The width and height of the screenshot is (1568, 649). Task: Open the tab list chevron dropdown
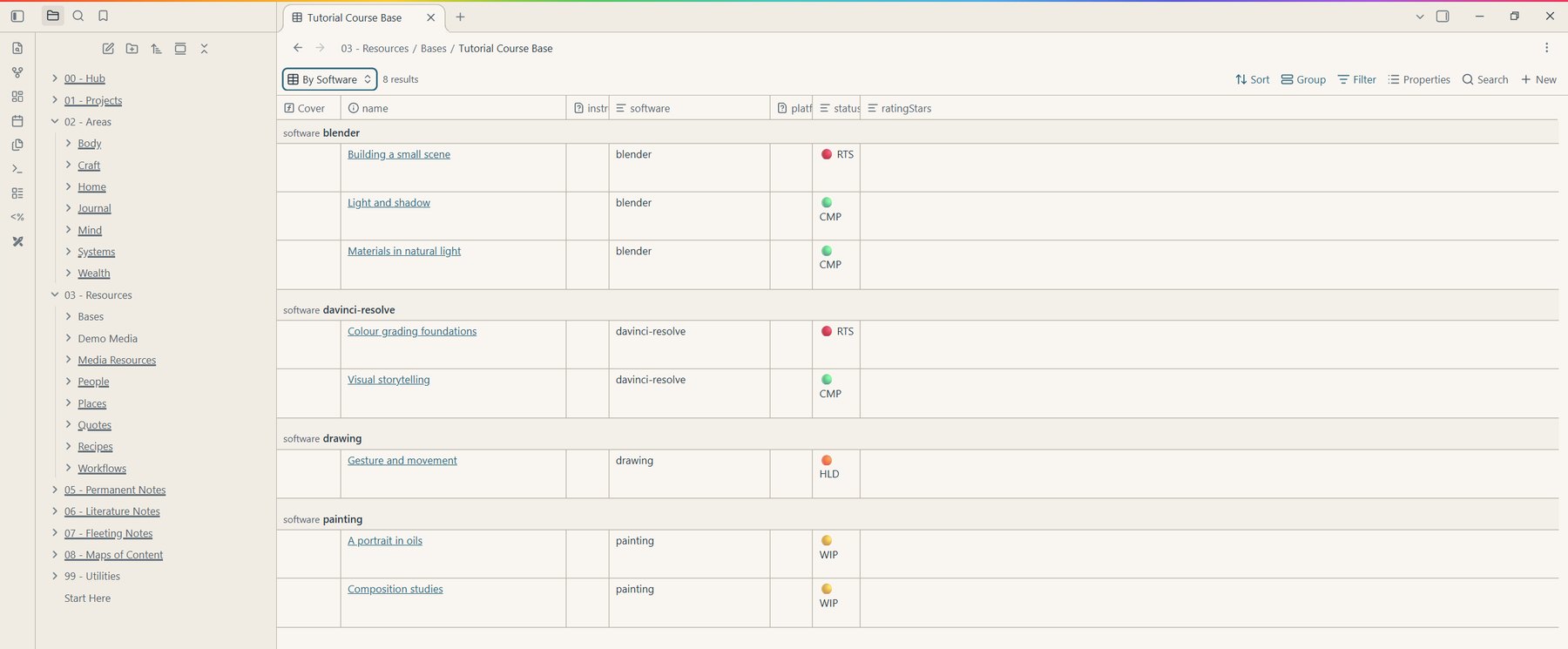point(1420,17)
